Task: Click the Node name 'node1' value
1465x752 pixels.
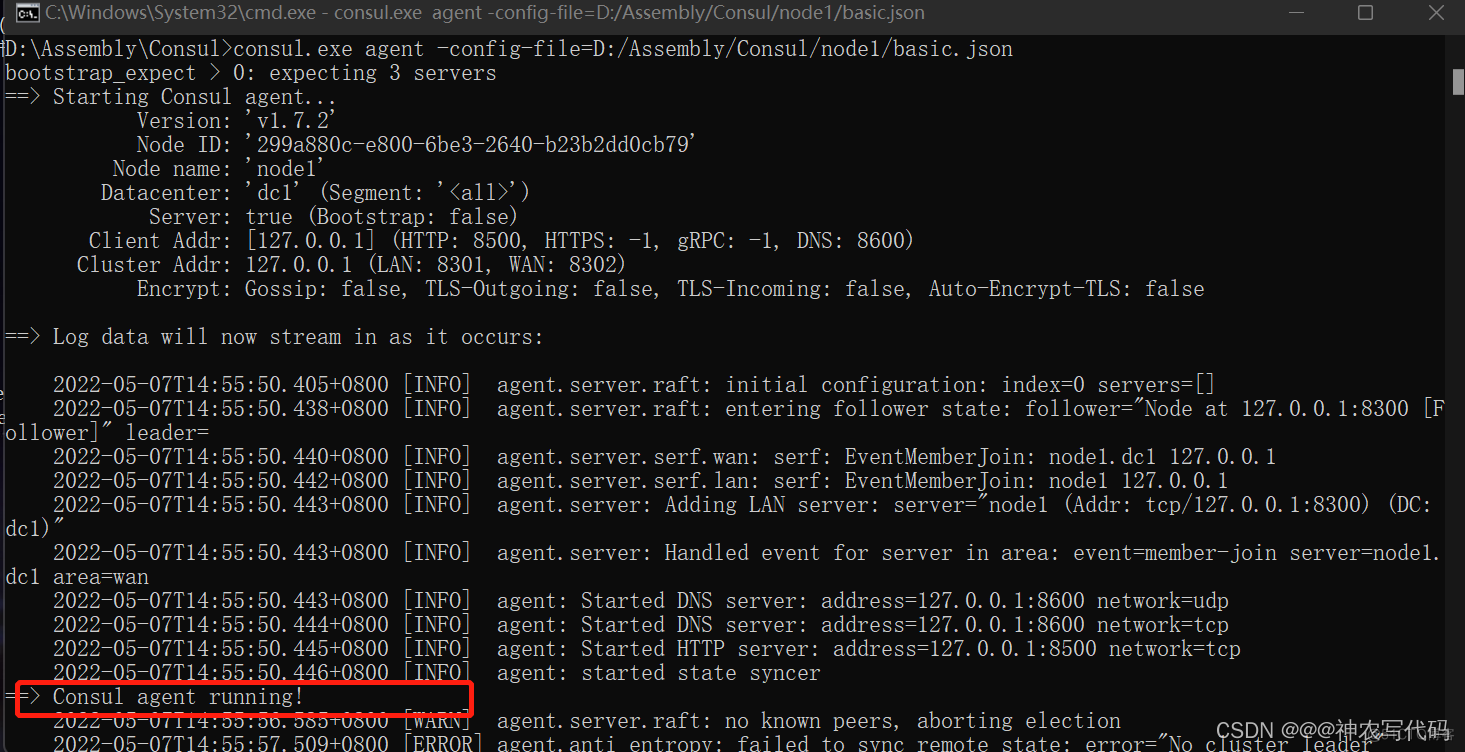Action: tap(285, 169)
